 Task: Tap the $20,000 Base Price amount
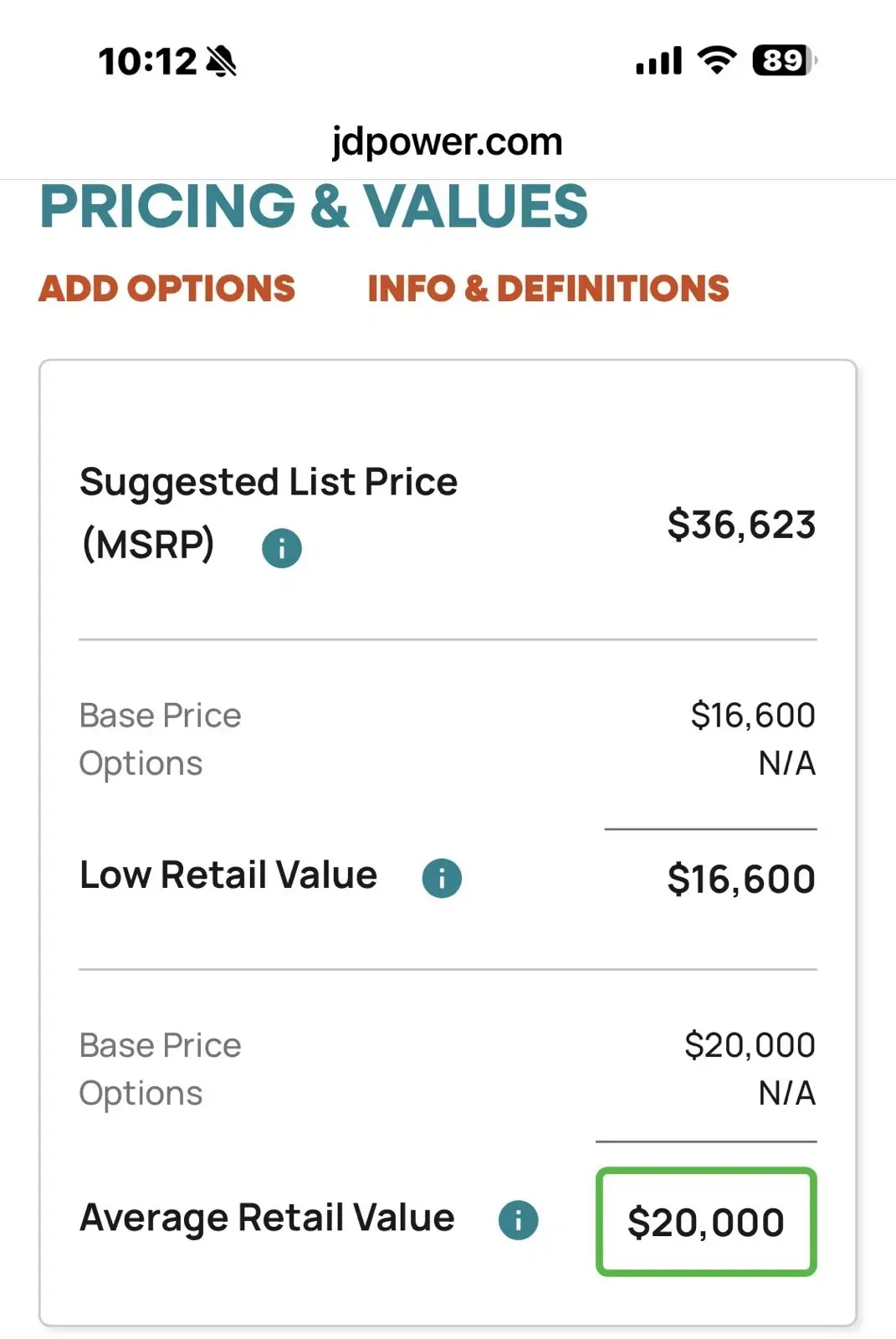click(x=750, y=1045)
